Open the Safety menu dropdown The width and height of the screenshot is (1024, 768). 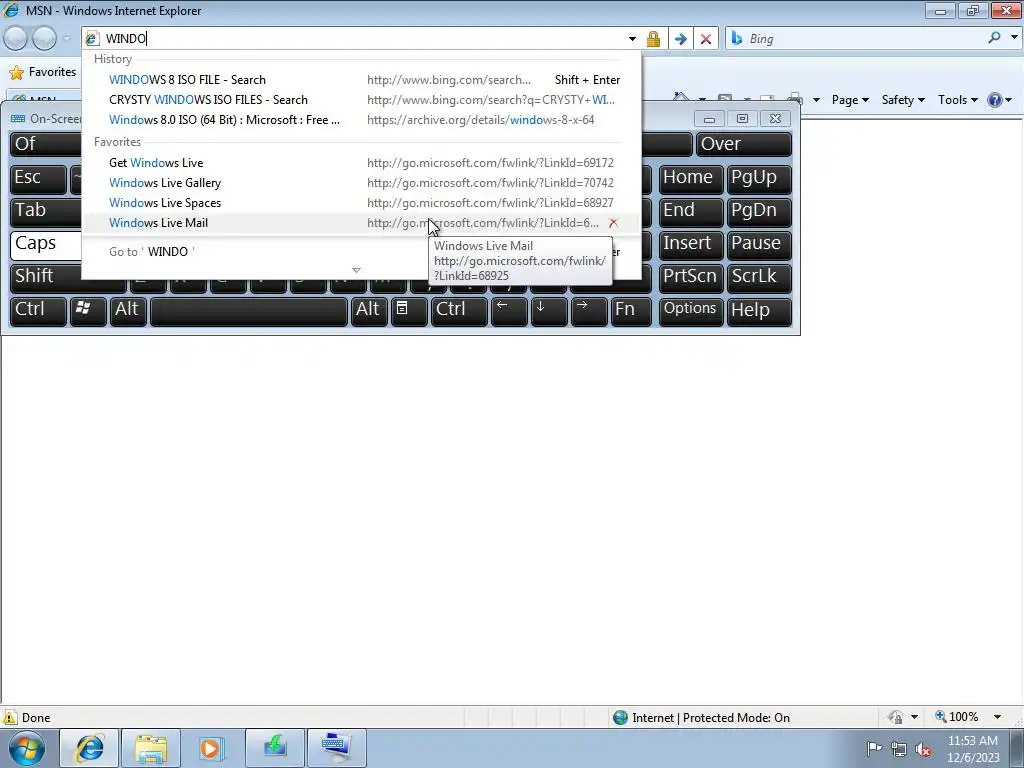(x=903, y=100)
